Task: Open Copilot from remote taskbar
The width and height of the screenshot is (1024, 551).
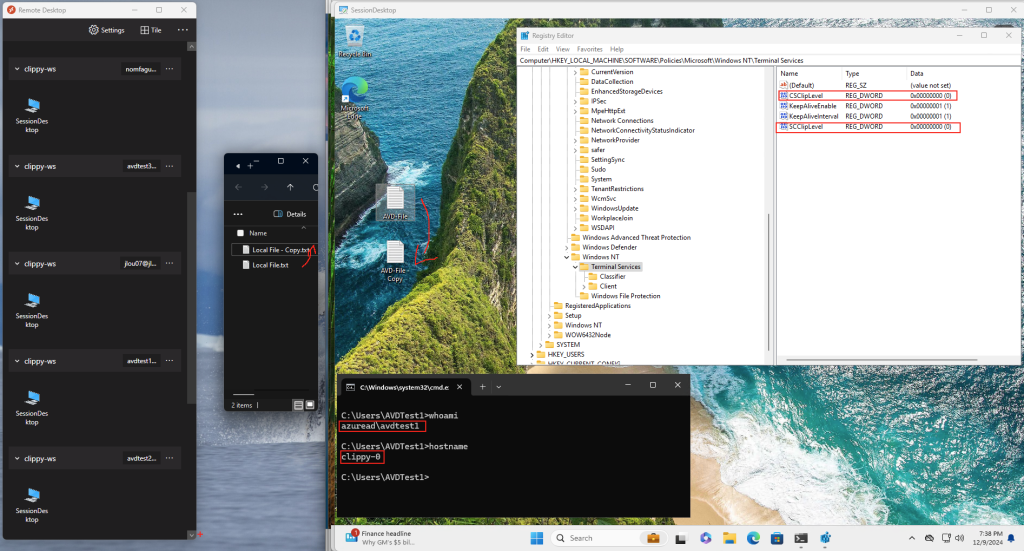Action: click(705, 538)
